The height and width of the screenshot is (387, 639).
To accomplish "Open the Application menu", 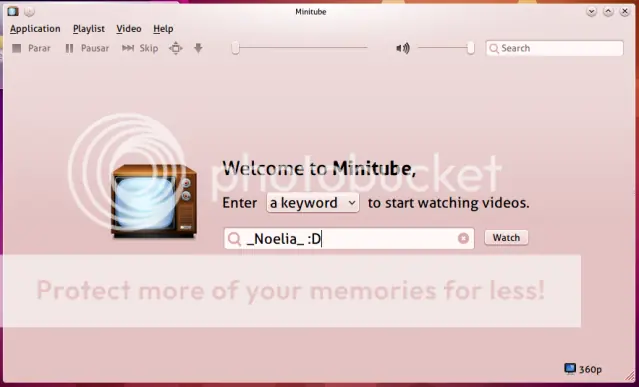I will pos(35,29).
